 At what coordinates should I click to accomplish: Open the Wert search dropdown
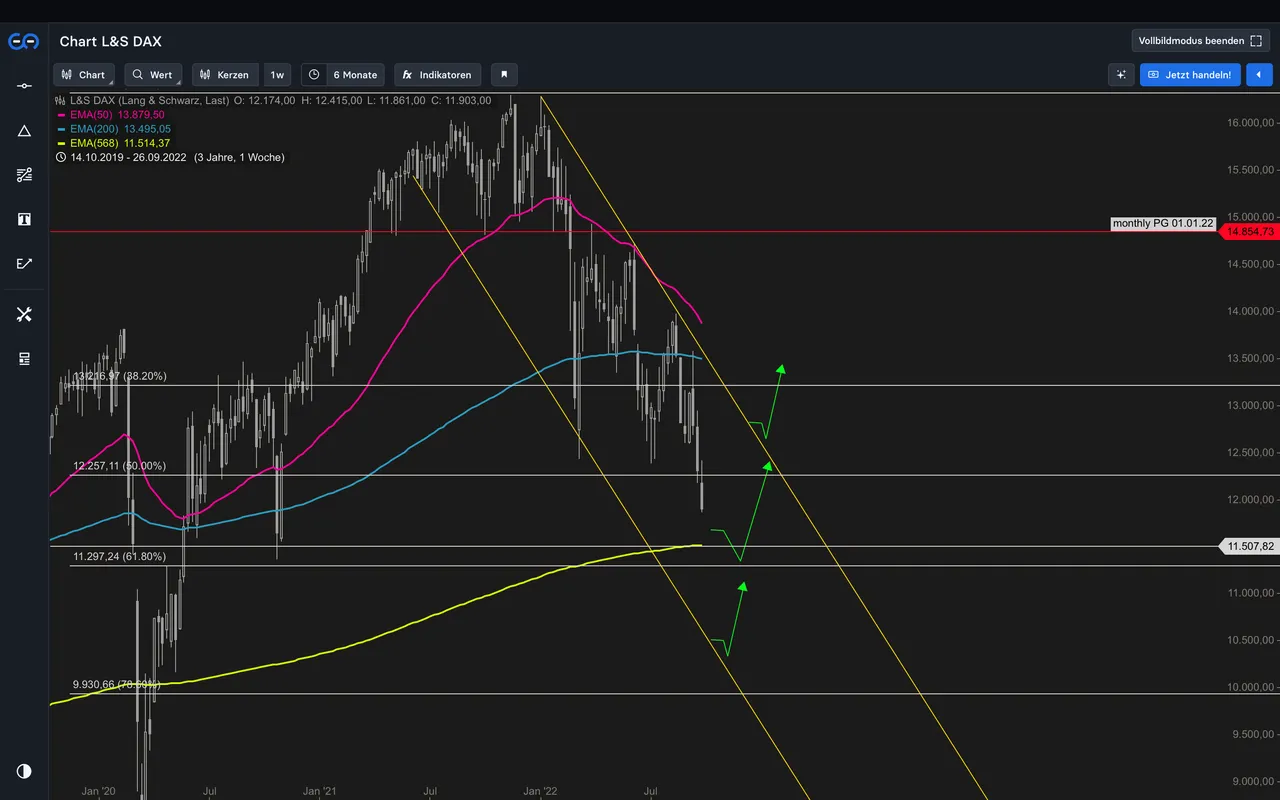pos(153,75)
